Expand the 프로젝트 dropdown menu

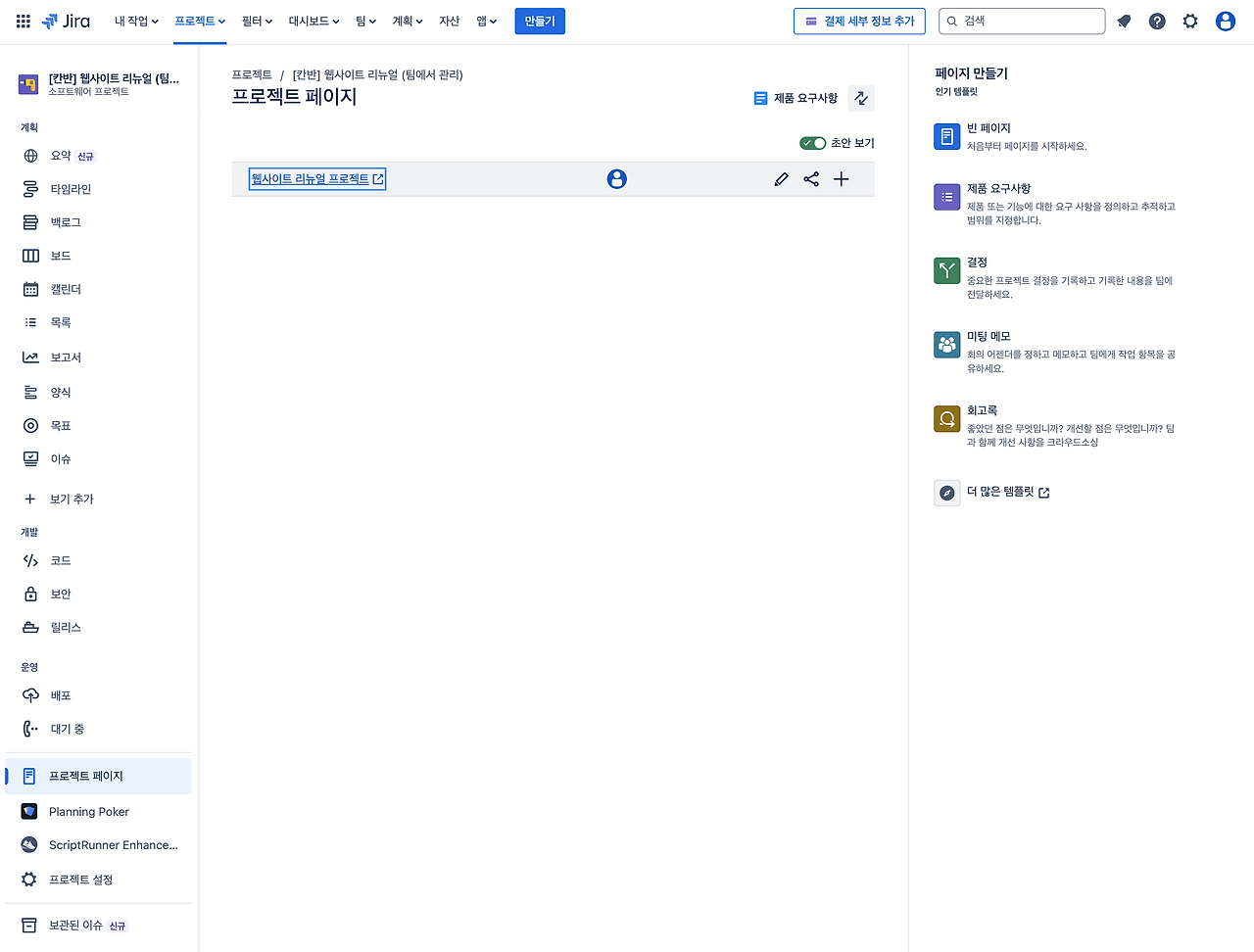pyautogui.click(x=200, y=21)
